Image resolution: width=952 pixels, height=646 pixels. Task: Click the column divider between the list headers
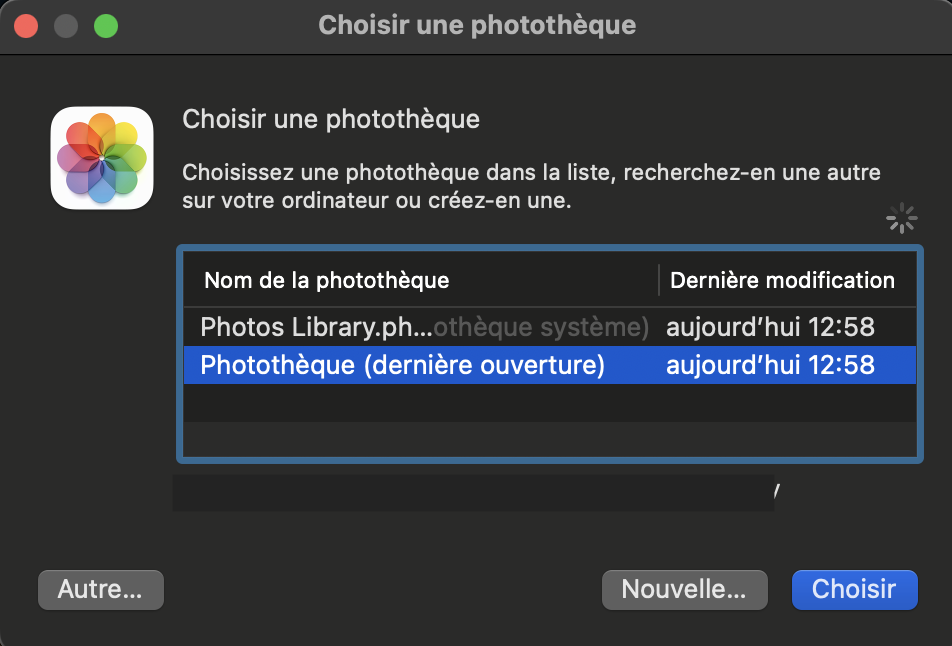pyautogui.click(x=659, y=280)
